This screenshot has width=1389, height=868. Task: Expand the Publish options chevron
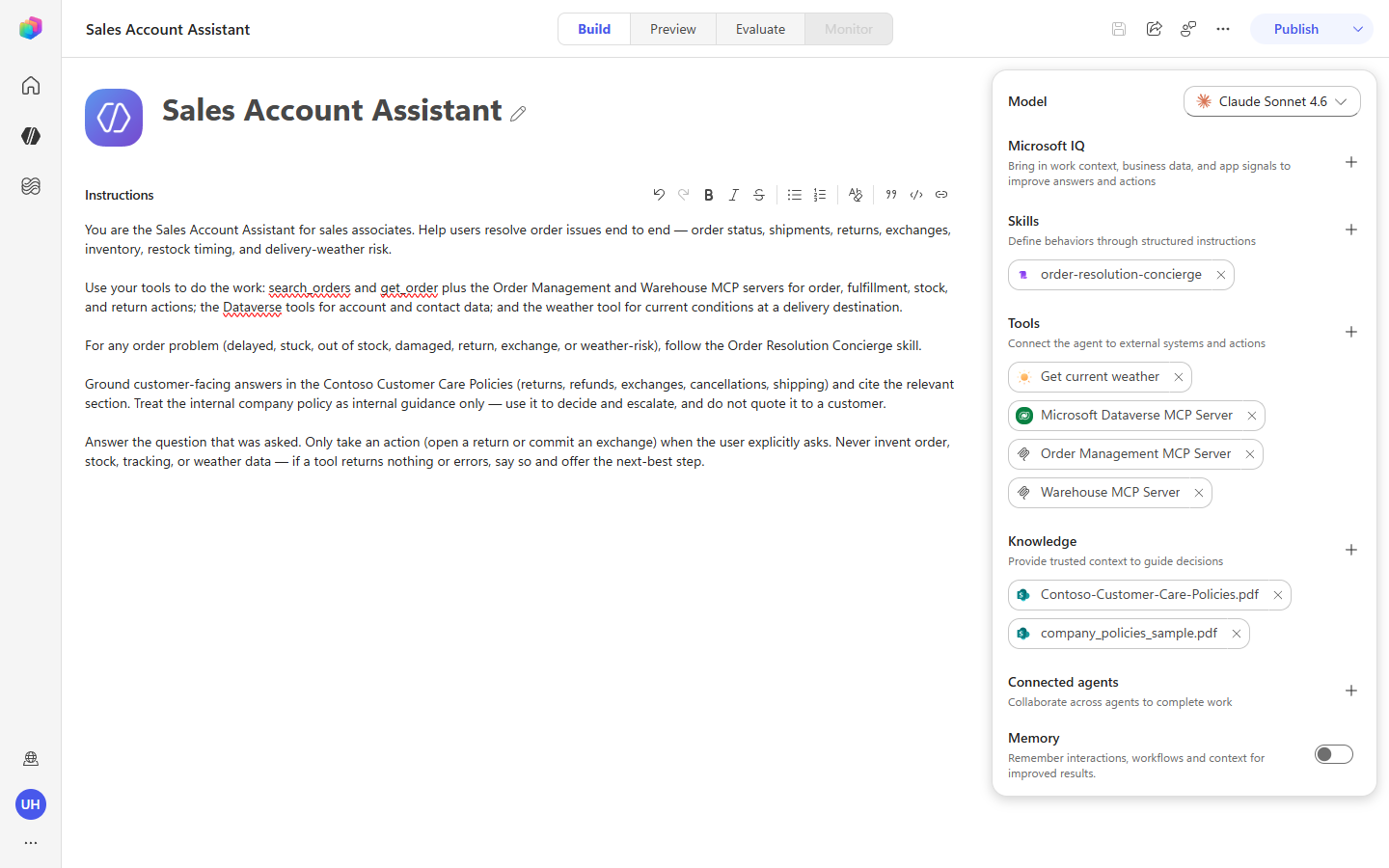click(1357, 29)
